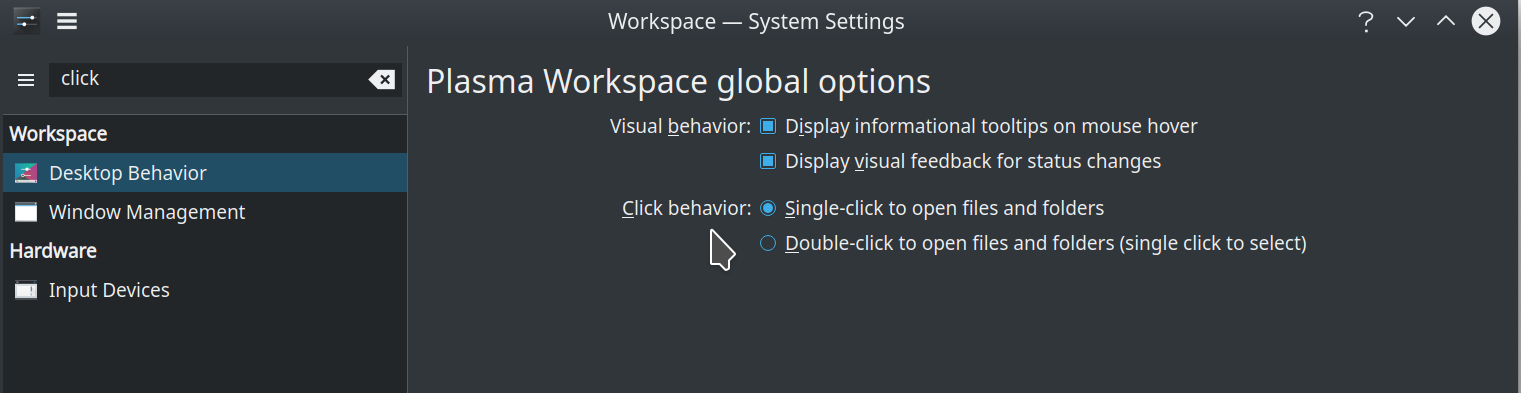Choose Single-click to open files and folders

(768, 209)
